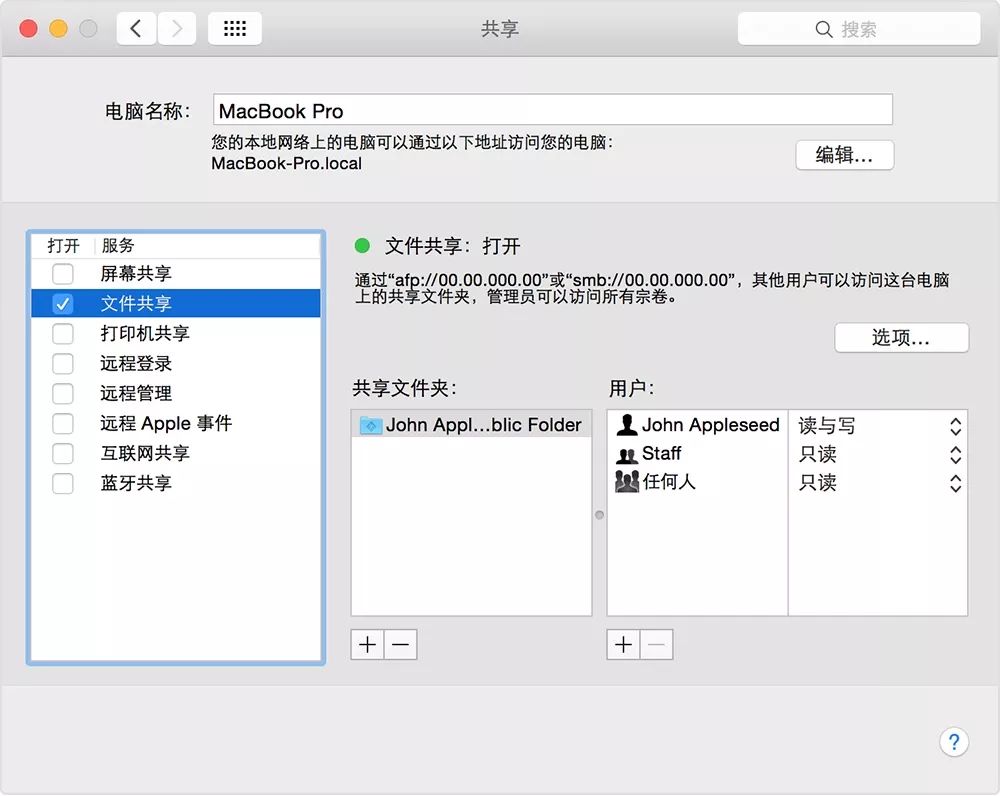This screenshot has height=796, width=1000.
Task: Add a user with plus button
Action: pyautogui.click(x=623, y=645)
